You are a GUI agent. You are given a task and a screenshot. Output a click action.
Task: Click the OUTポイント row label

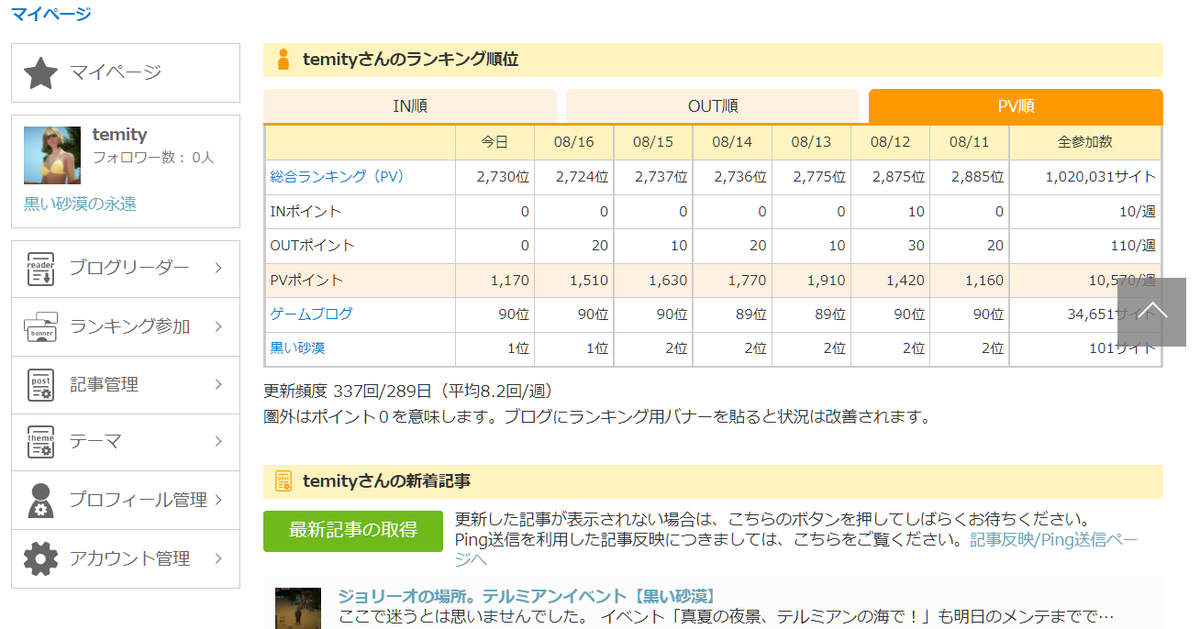pyautogui.click(x=312, y=246)
